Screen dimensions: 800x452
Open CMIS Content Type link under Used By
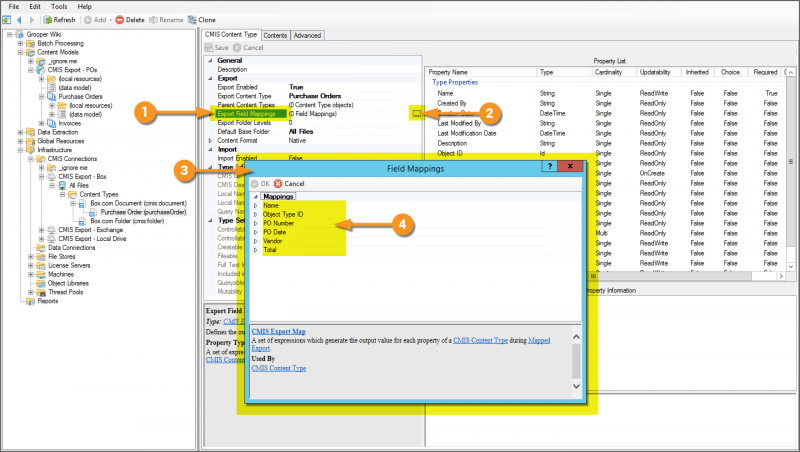[x=279, y=368]
